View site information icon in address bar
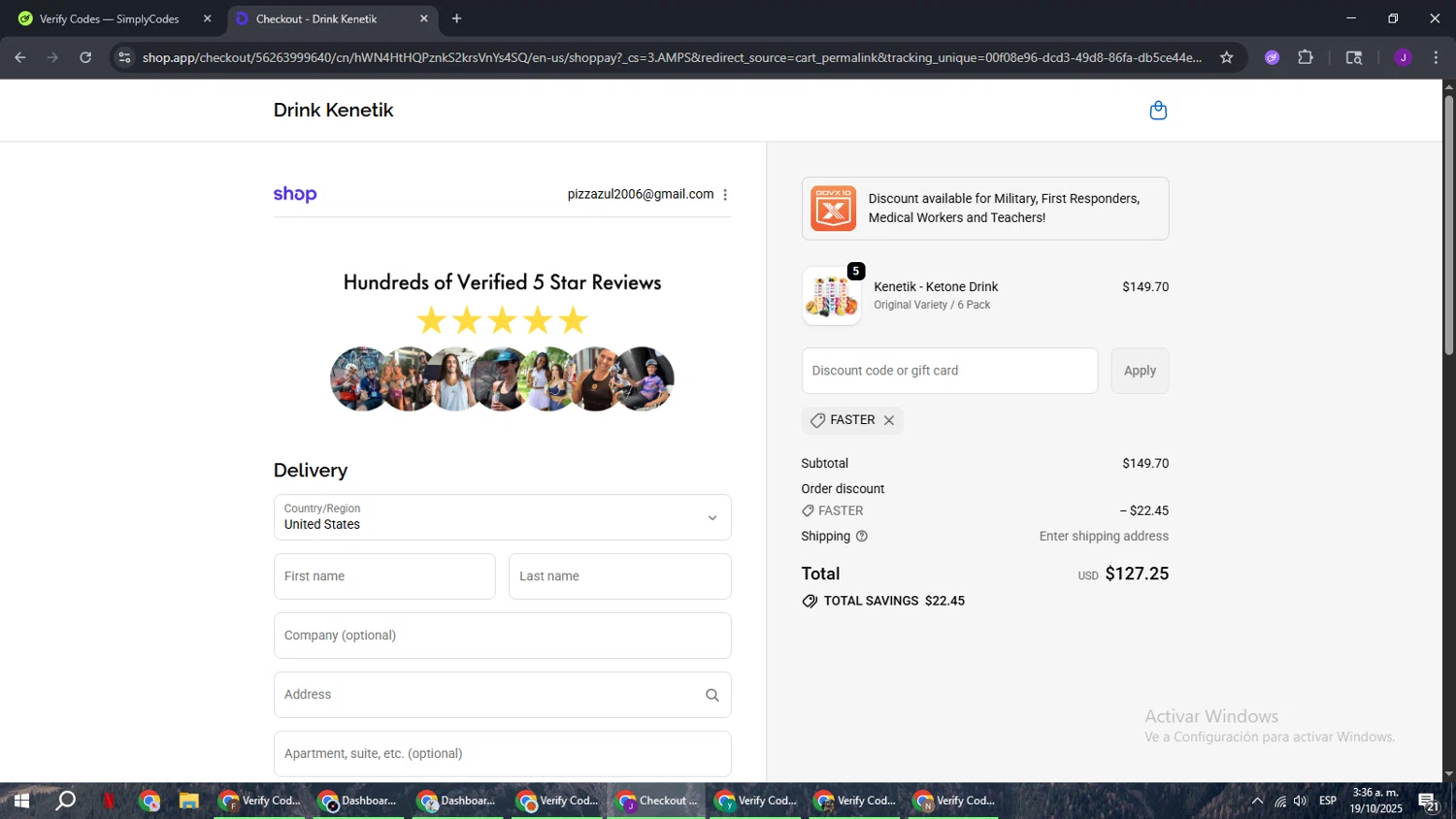1456x819 pixels. point(124,57)
